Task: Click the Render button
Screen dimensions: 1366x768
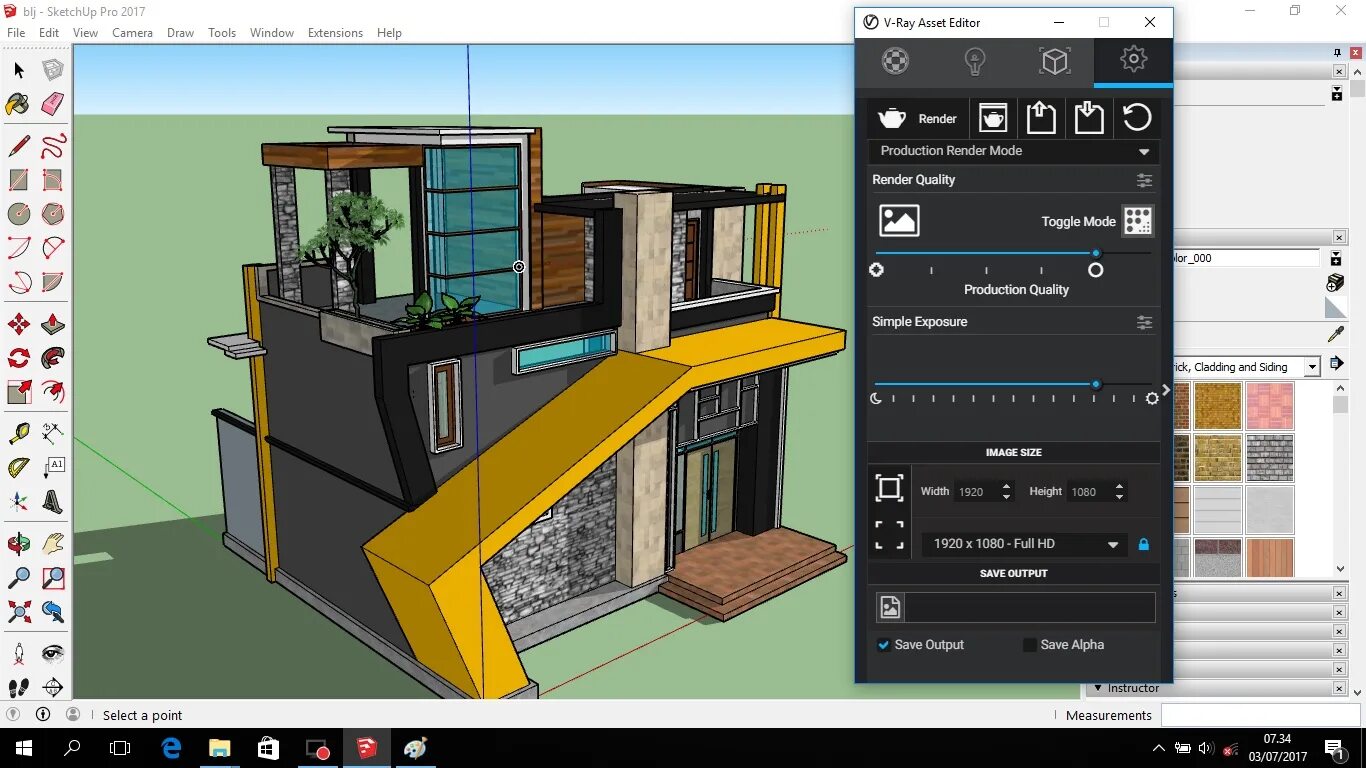Action: pos(917,118)
